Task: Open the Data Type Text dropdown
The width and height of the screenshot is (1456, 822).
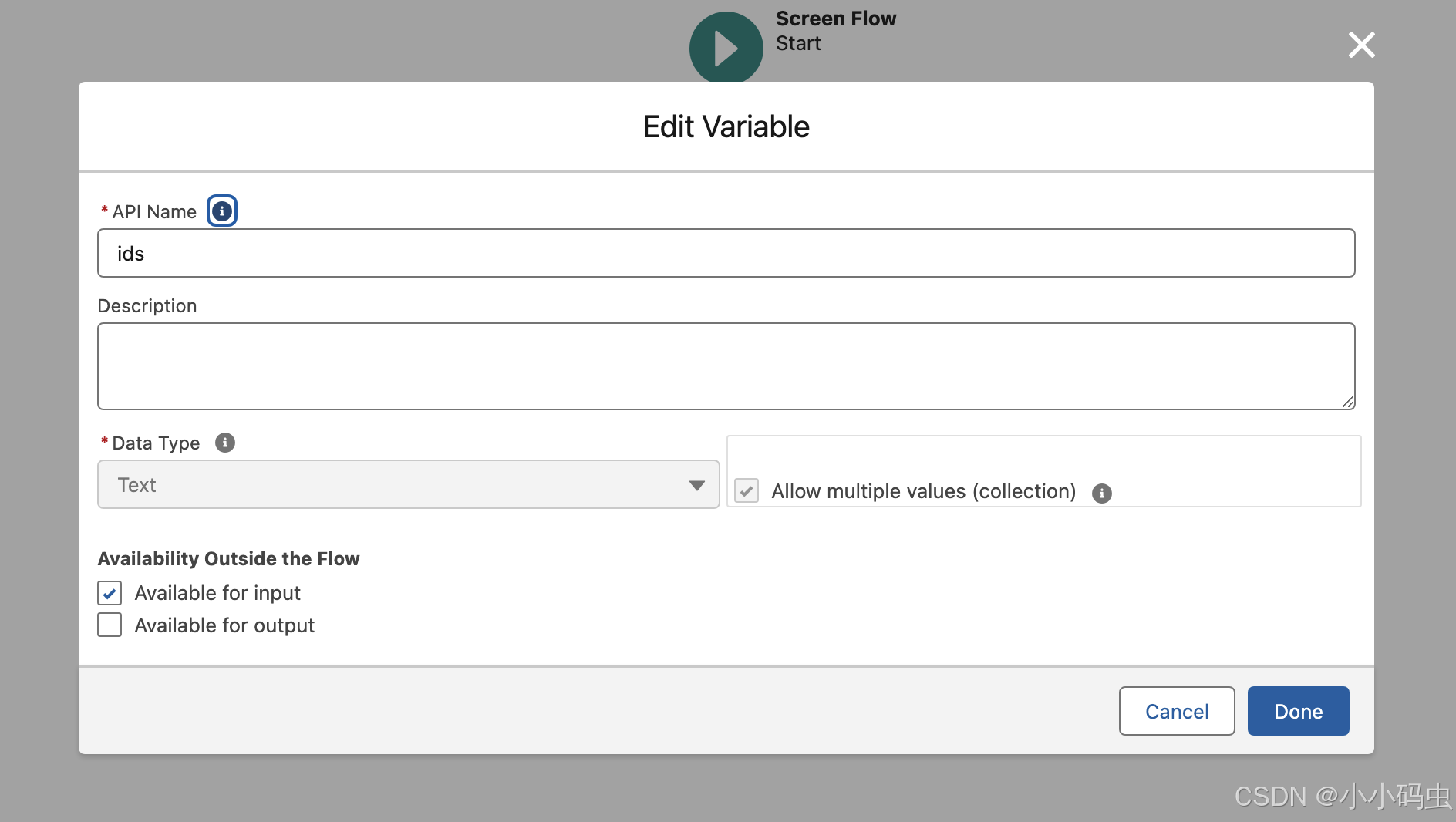Action: pyautogui.click(x=409, y=484)
